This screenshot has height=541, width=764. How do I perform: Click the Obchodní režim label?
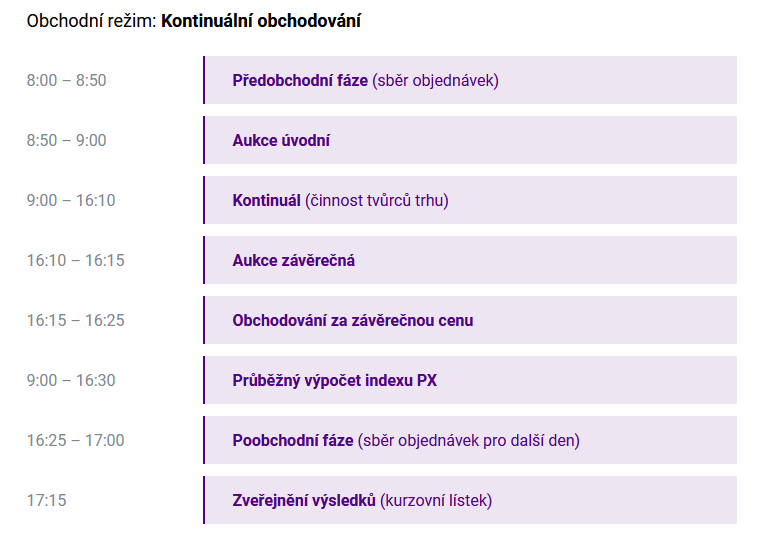point(91,21)
